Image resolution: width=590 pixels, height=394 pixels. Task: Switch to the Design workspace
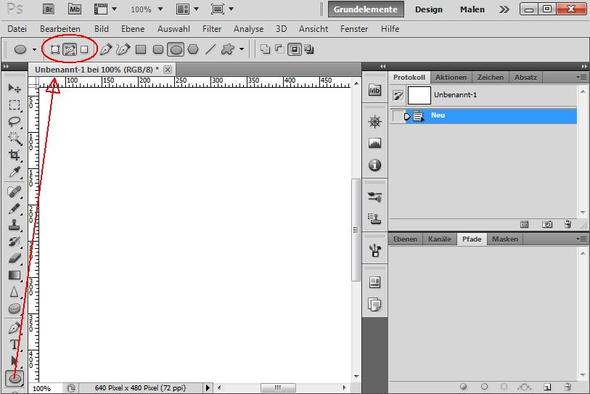pos(429,9)
